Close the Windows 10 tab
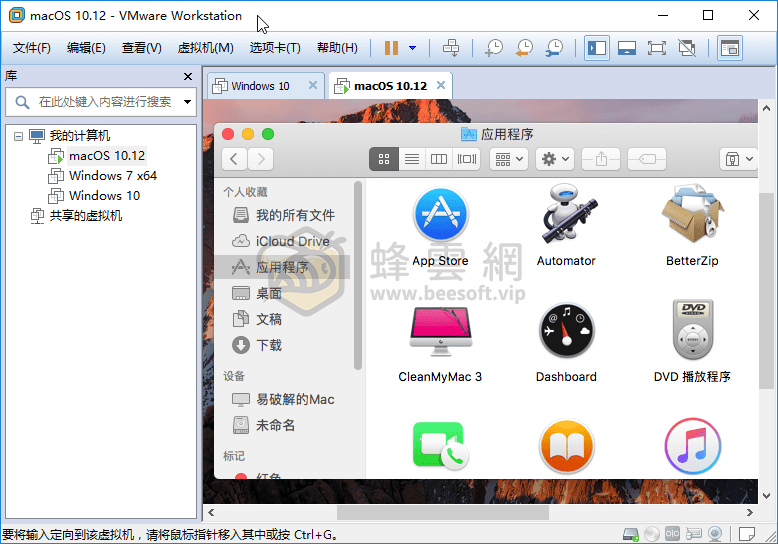 coord(313,85)
